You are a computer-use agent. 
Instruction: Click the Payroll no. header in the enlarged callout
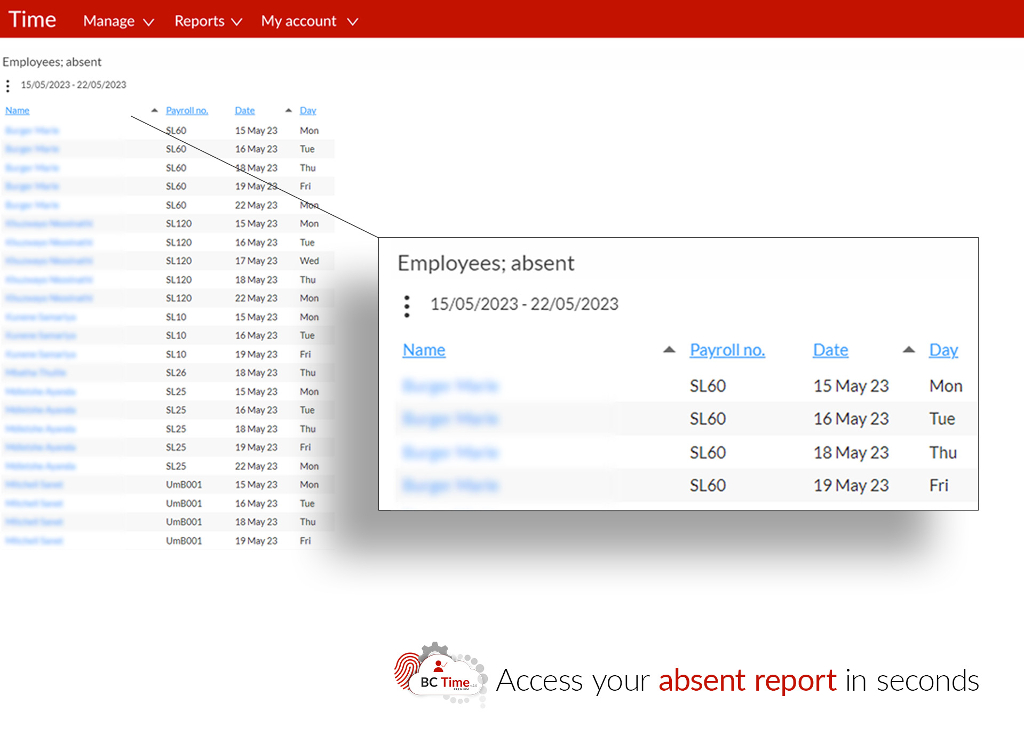coord(728,350)
